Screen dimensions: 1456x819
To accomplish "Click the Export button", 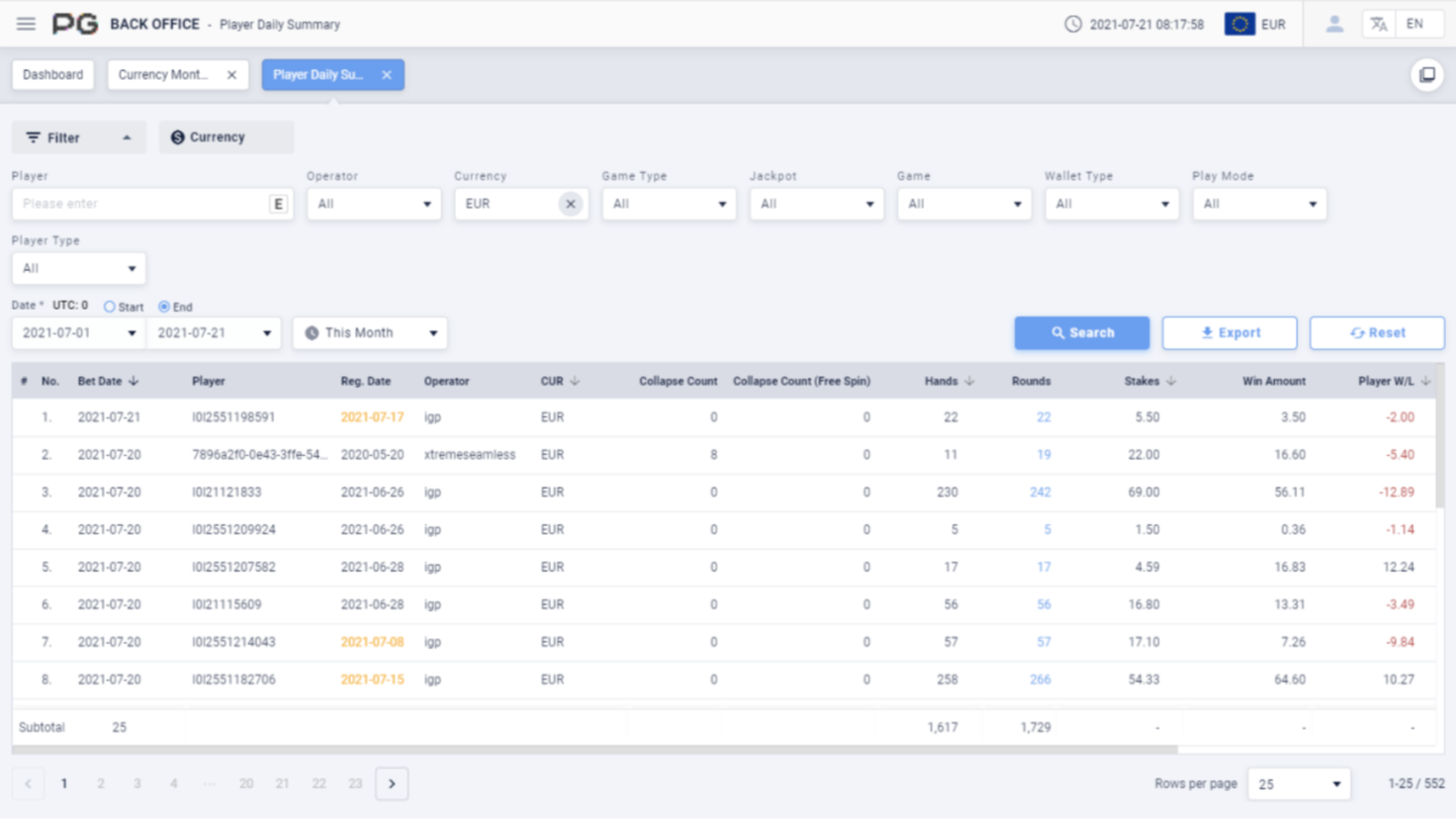I will (x=1228, y=333).
